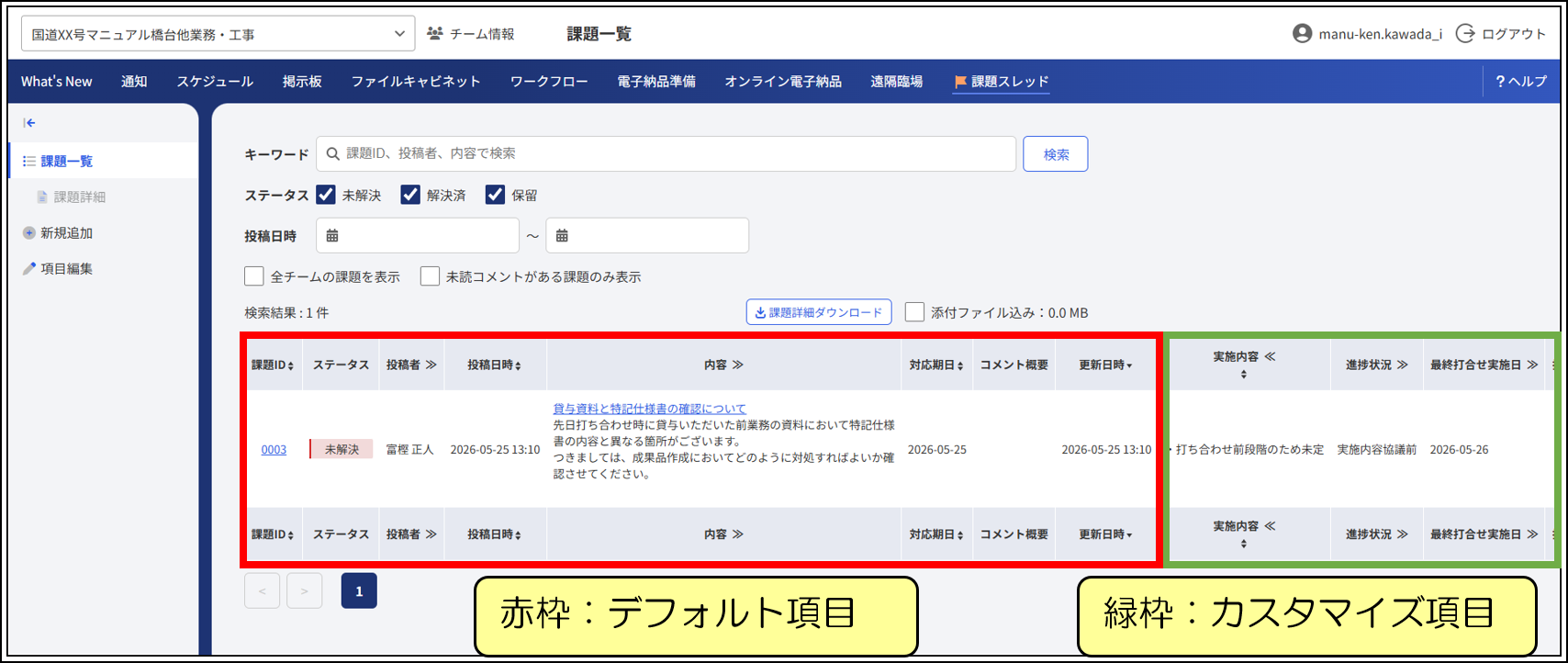Click page 1 pagination button
Viewport: 1568px width, 663px height.
click(359, 591)
